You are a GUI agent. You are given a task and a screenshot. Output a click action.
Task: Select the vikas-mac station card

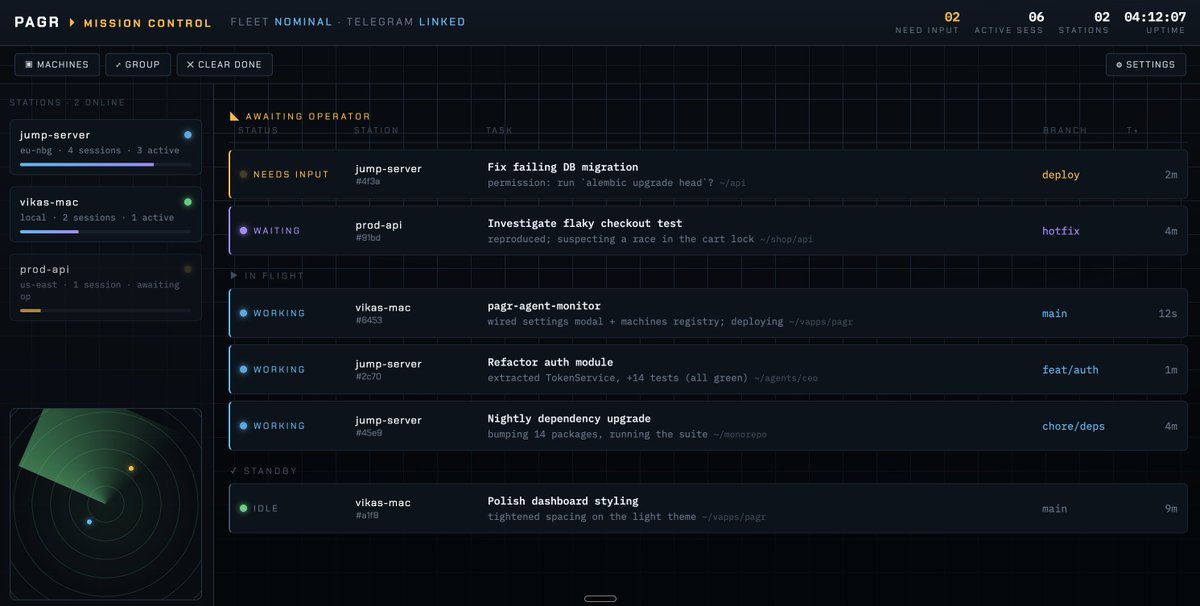pyautogui.click(x=106, y=214)
